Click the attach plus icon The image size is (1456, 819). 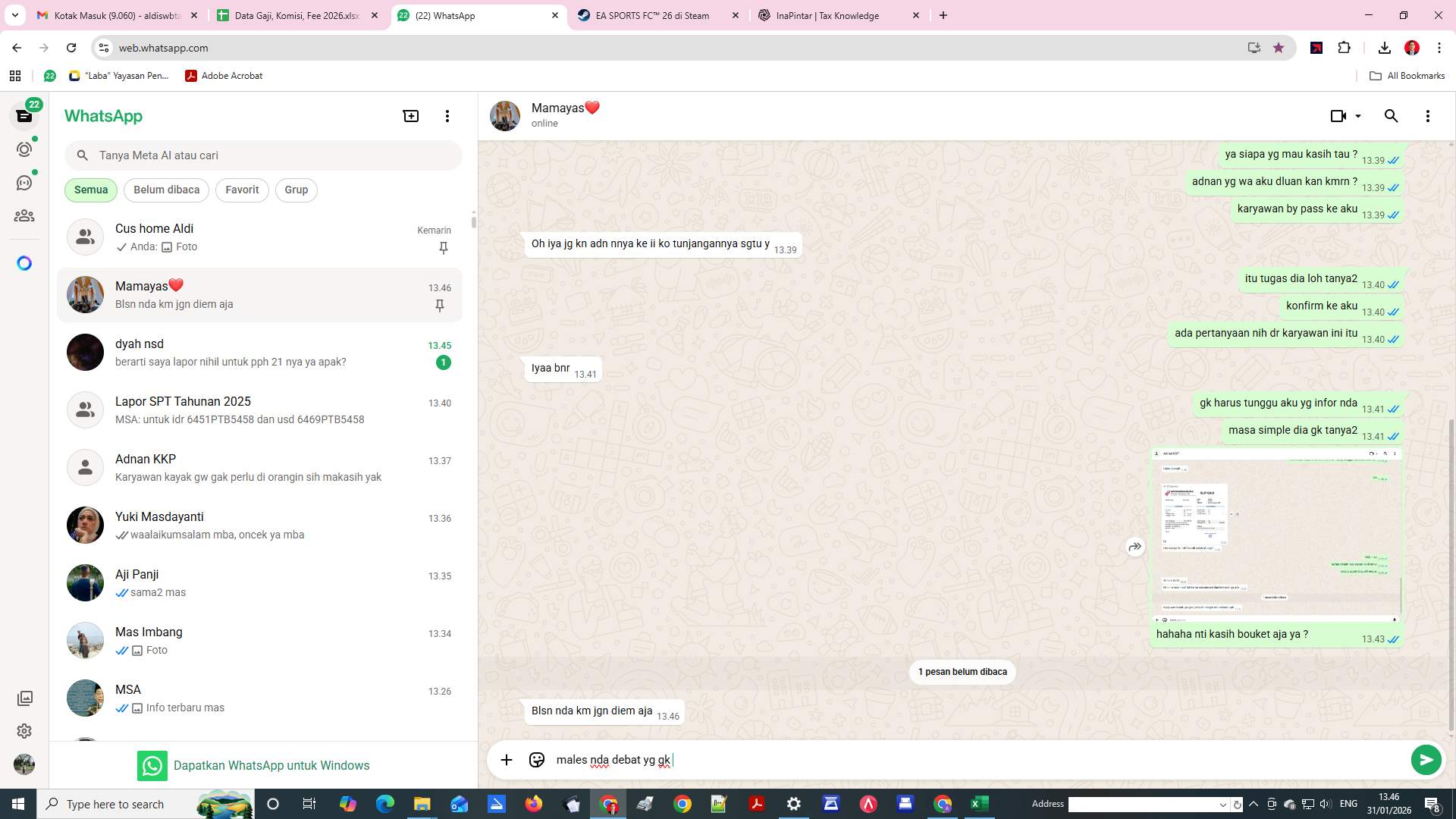507,760
